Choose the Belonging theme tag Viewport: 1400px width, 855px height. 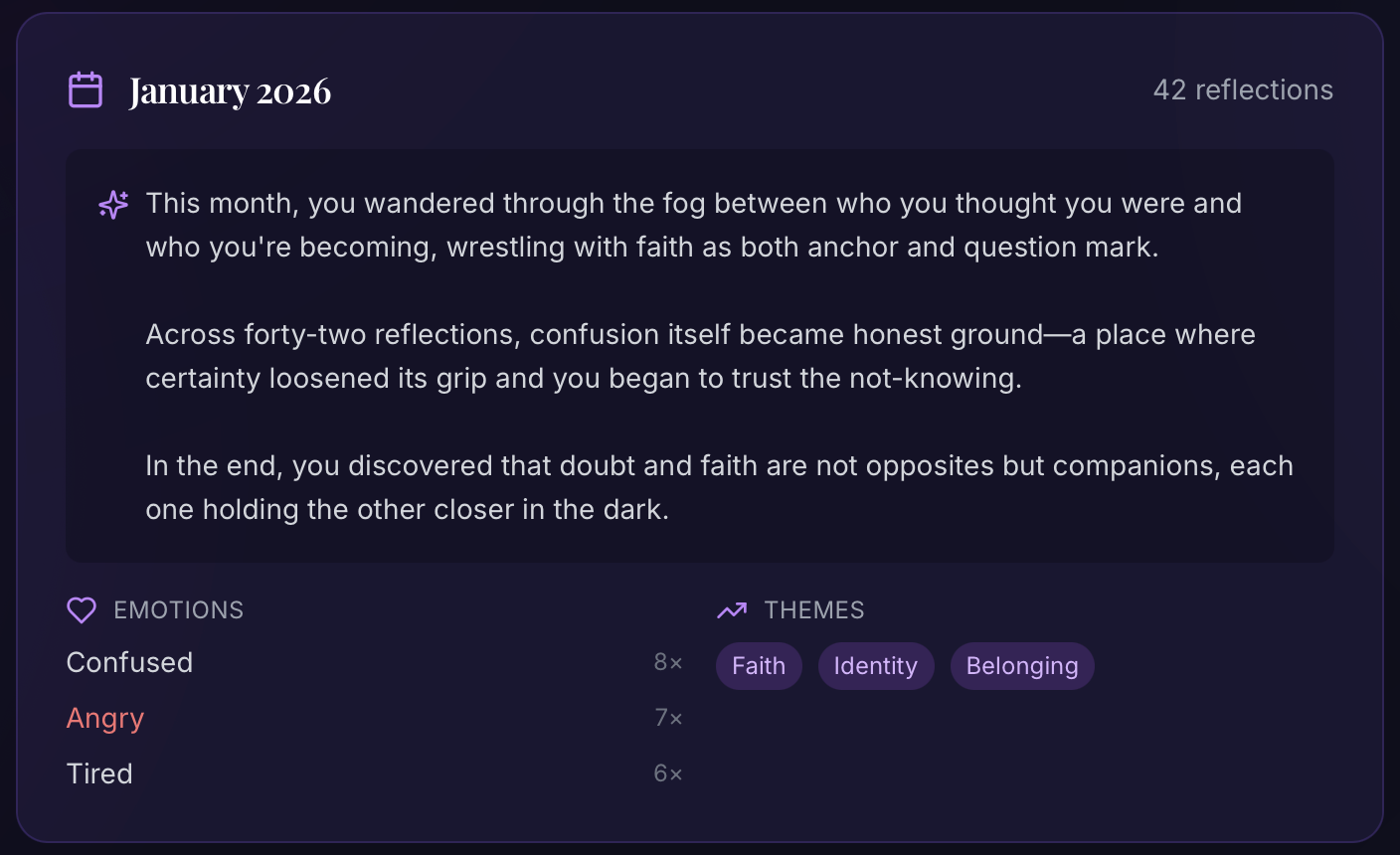point(1021,666)
